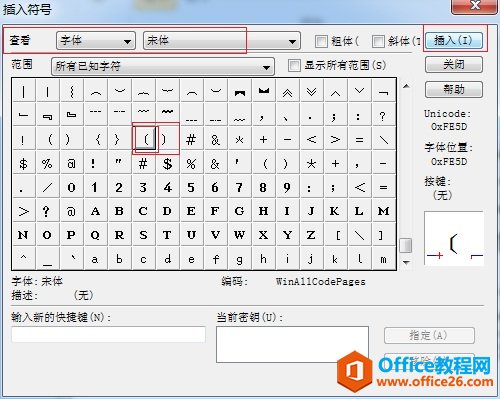The image size is (500, 399).
Task: Select the lowercase k symbol cell
Action: 335,258
